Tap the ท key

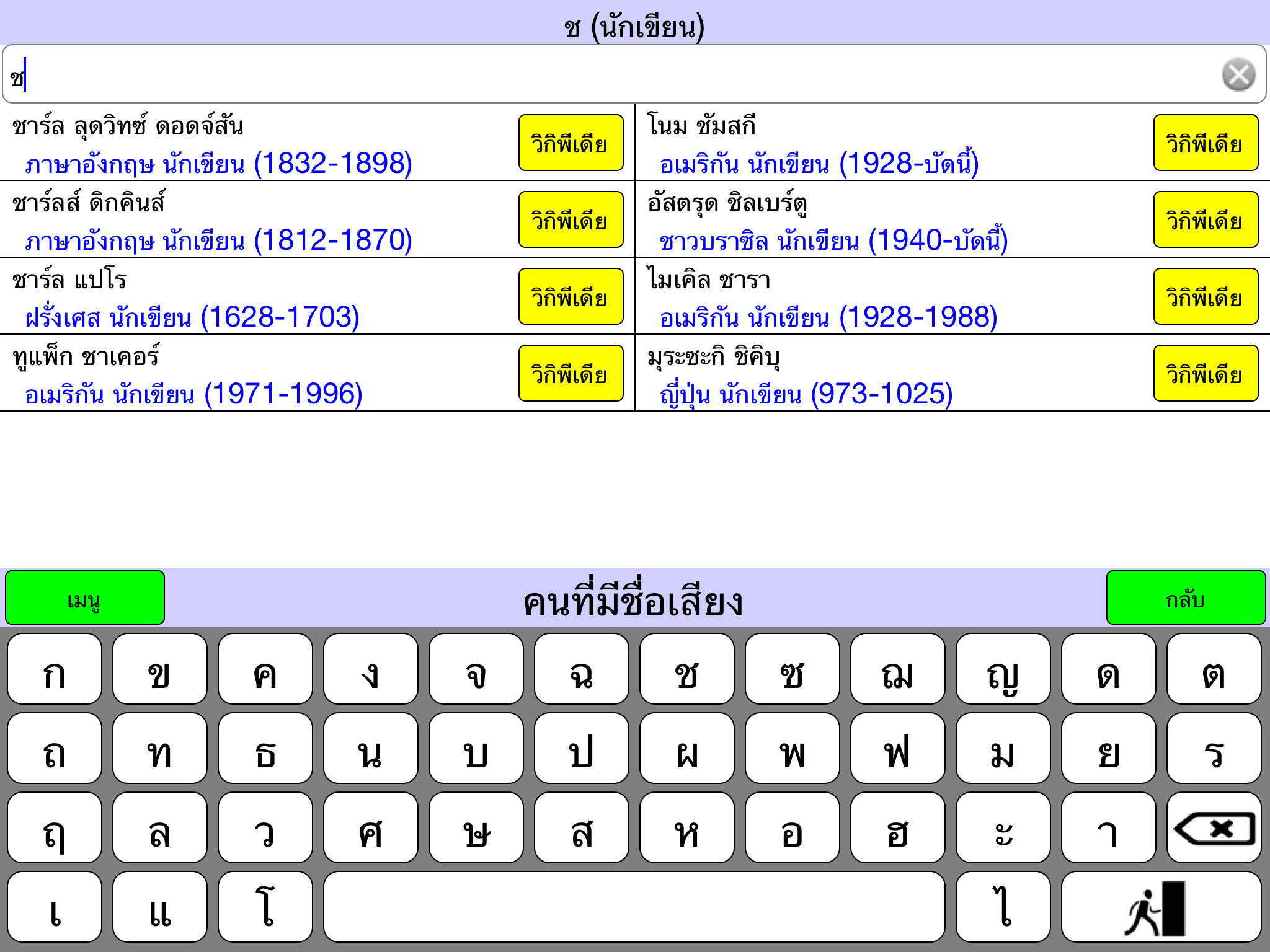coord(160,748)
